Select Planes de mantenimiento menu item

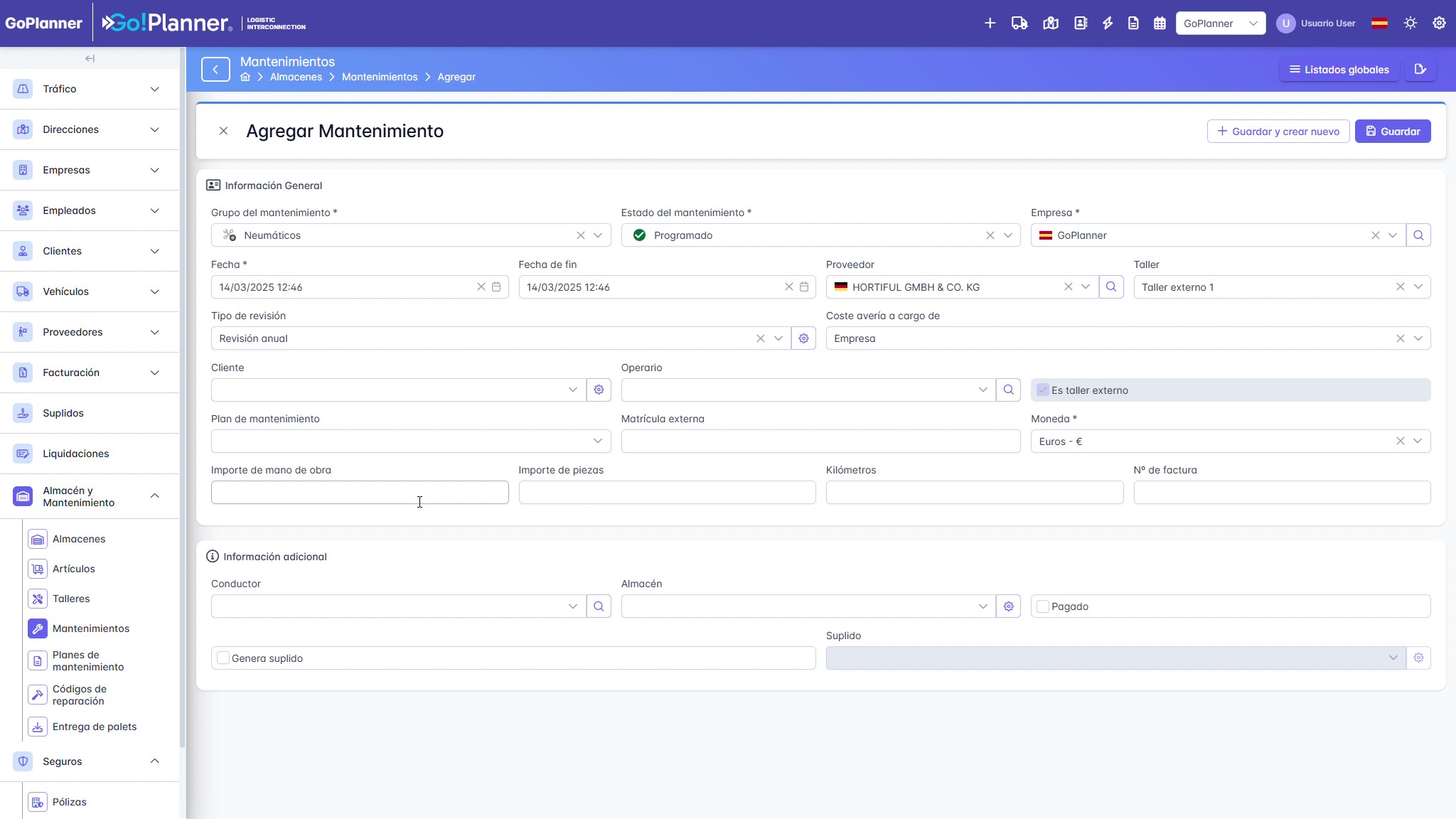pyautogui.click(x=88, y=661)
